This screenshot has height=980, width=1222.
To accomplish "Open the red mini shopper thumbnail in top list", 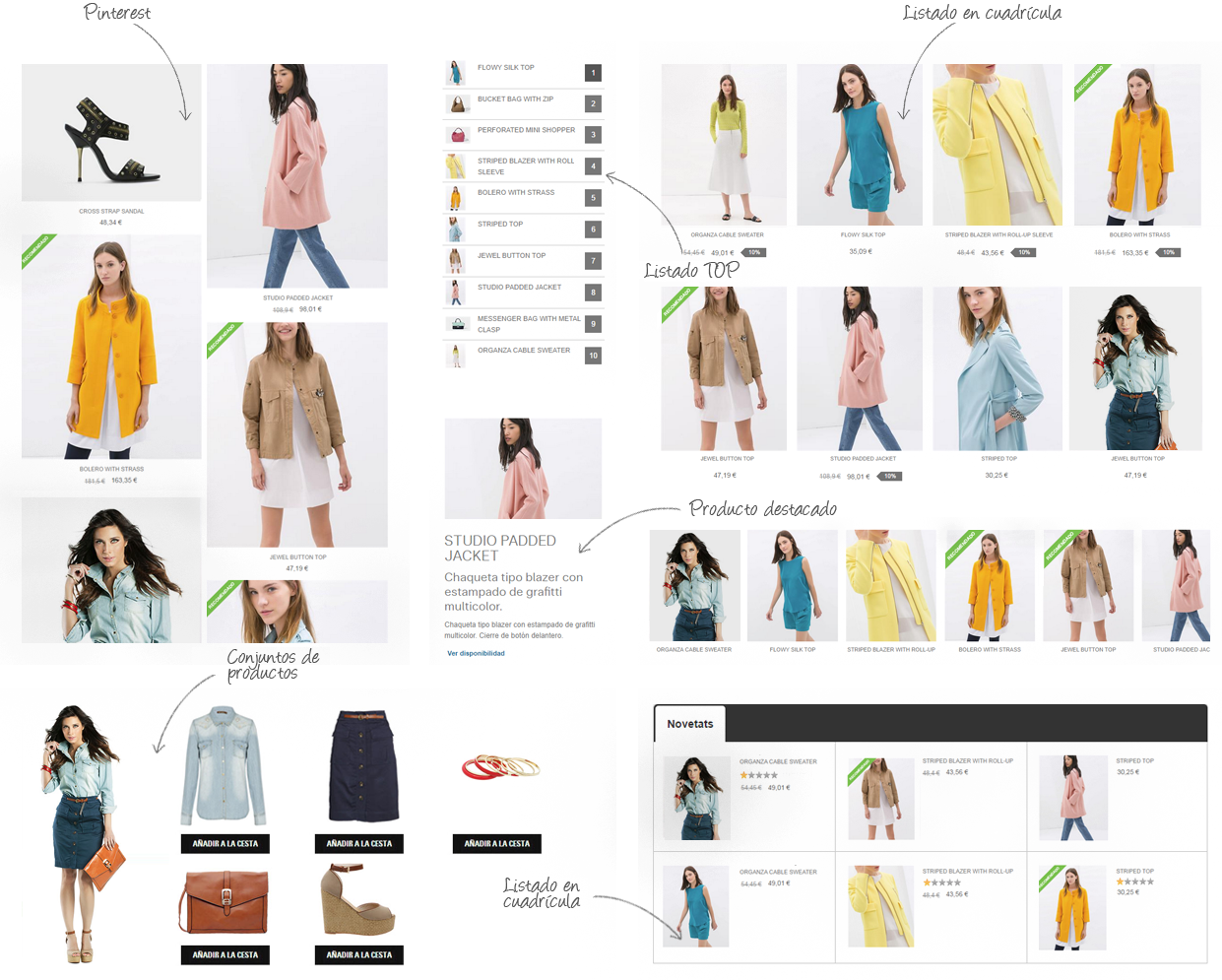I will click(456, 135).
